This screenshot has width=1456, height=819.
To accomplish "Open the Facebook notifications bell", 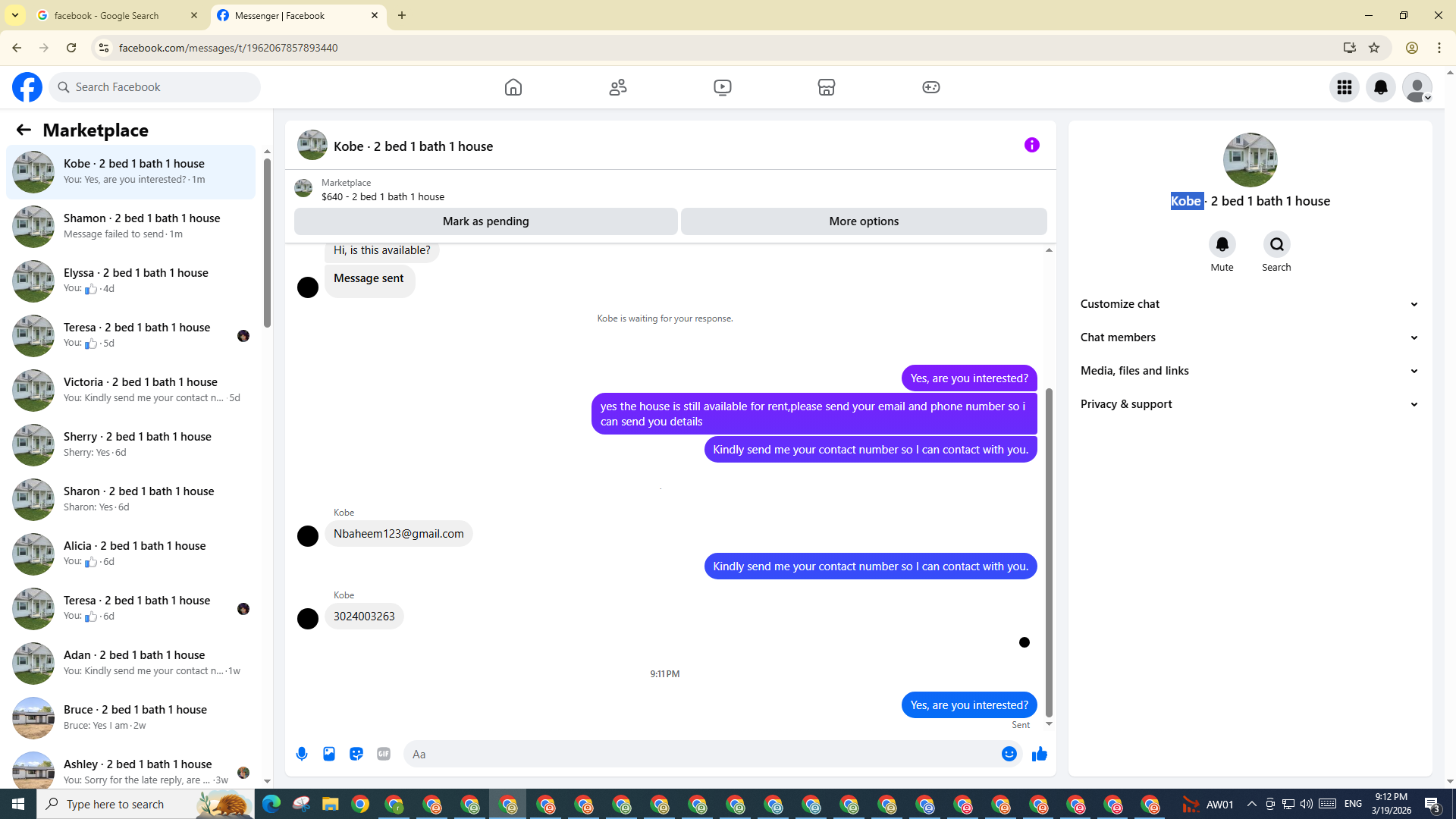I will click(x=1380, y=87).
